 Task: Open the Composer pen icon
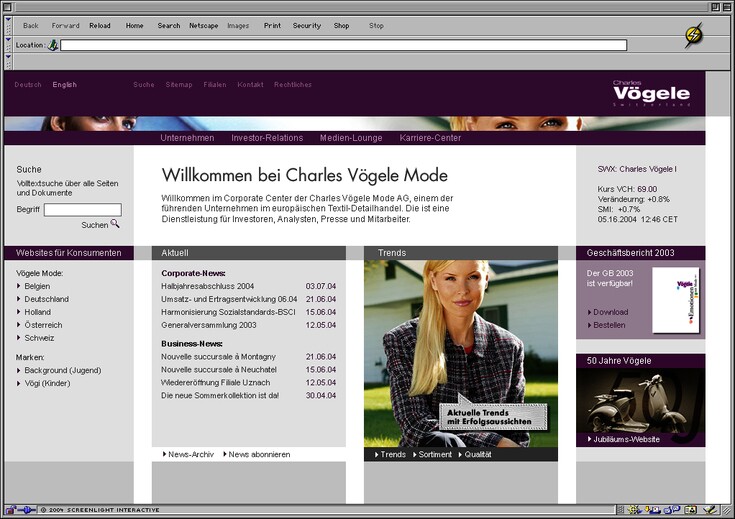[x=710, y=510]
